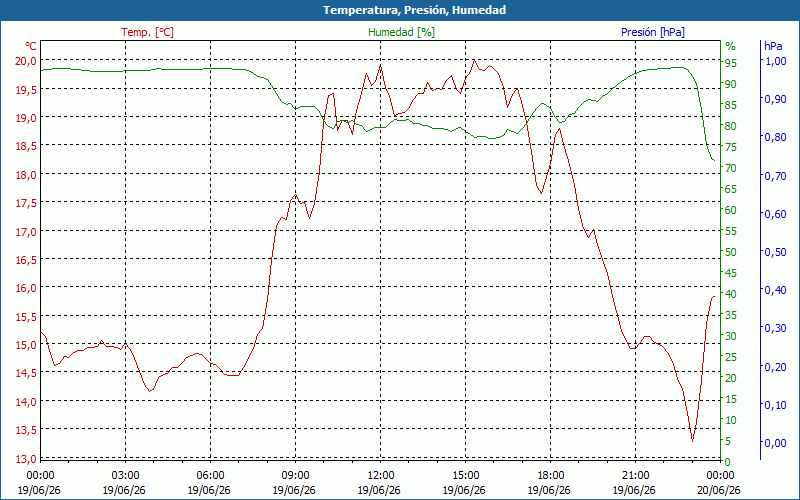The width and height of the screenshot is (800, 500).
Task: Click the red '°C' unit label
Action: [x=31, y=46]
